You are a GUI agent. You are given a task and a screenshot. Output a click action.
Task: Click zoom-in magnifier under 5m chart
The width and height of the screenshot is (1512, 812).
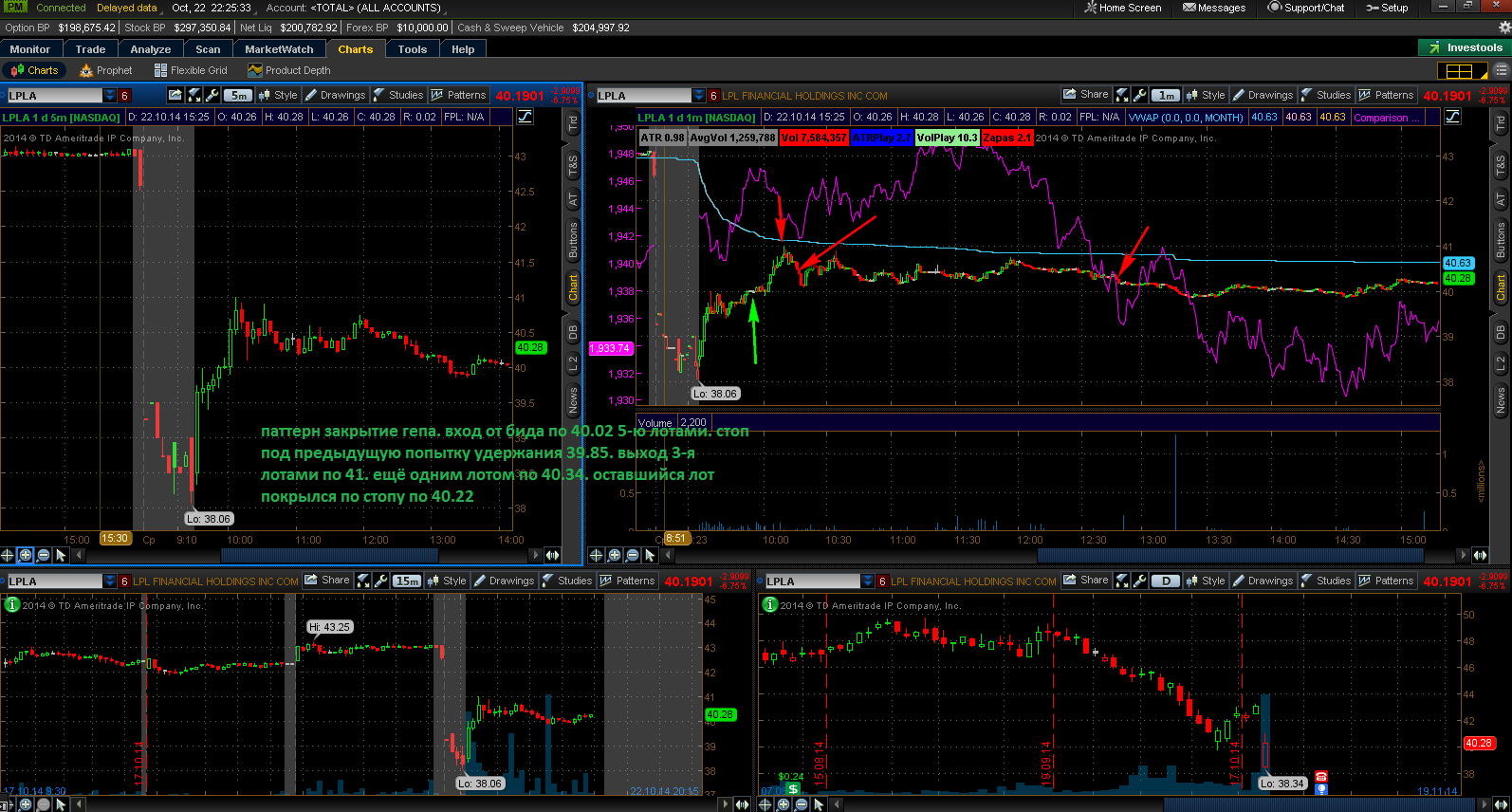(x=25, y=555)
